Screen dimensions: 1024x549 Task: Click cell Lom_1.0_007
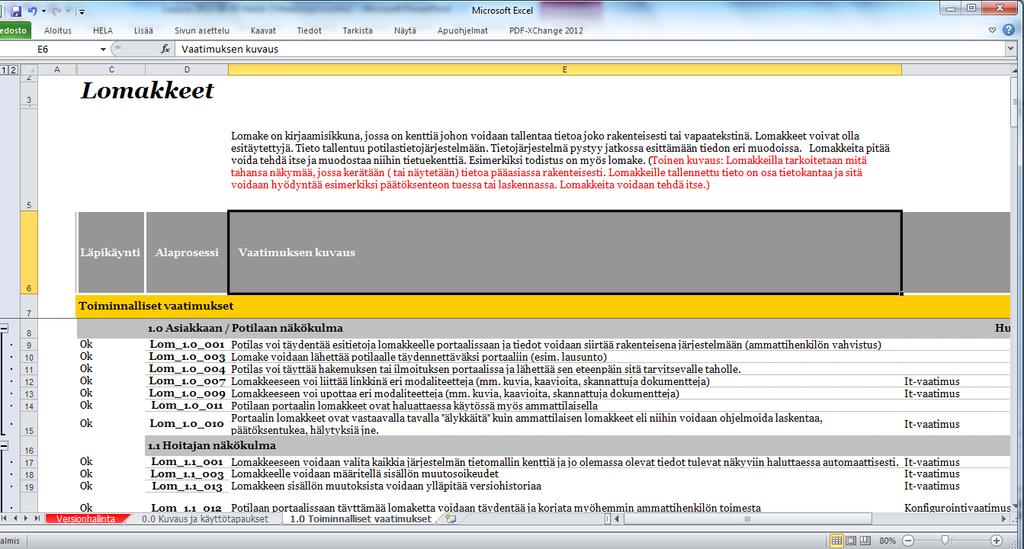187,381
